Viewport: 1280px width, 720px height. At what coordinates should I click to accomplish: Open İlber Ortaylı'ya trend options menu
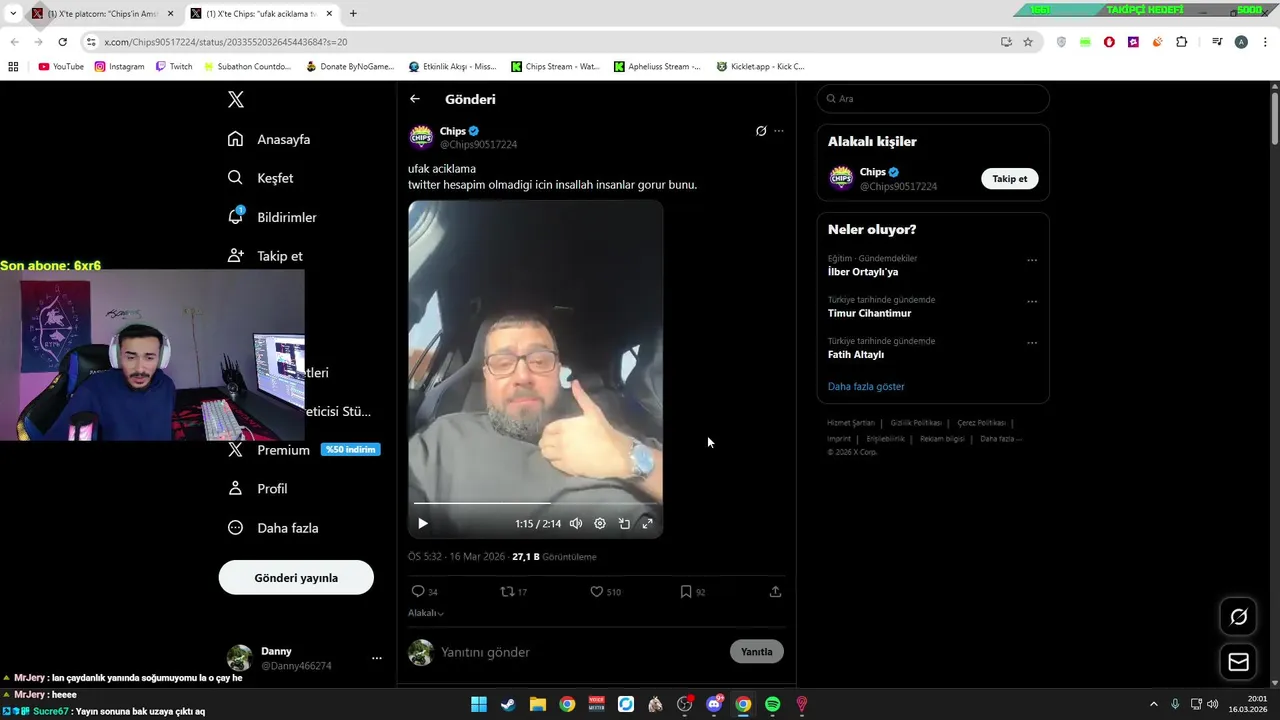(x=1032, y=260)
